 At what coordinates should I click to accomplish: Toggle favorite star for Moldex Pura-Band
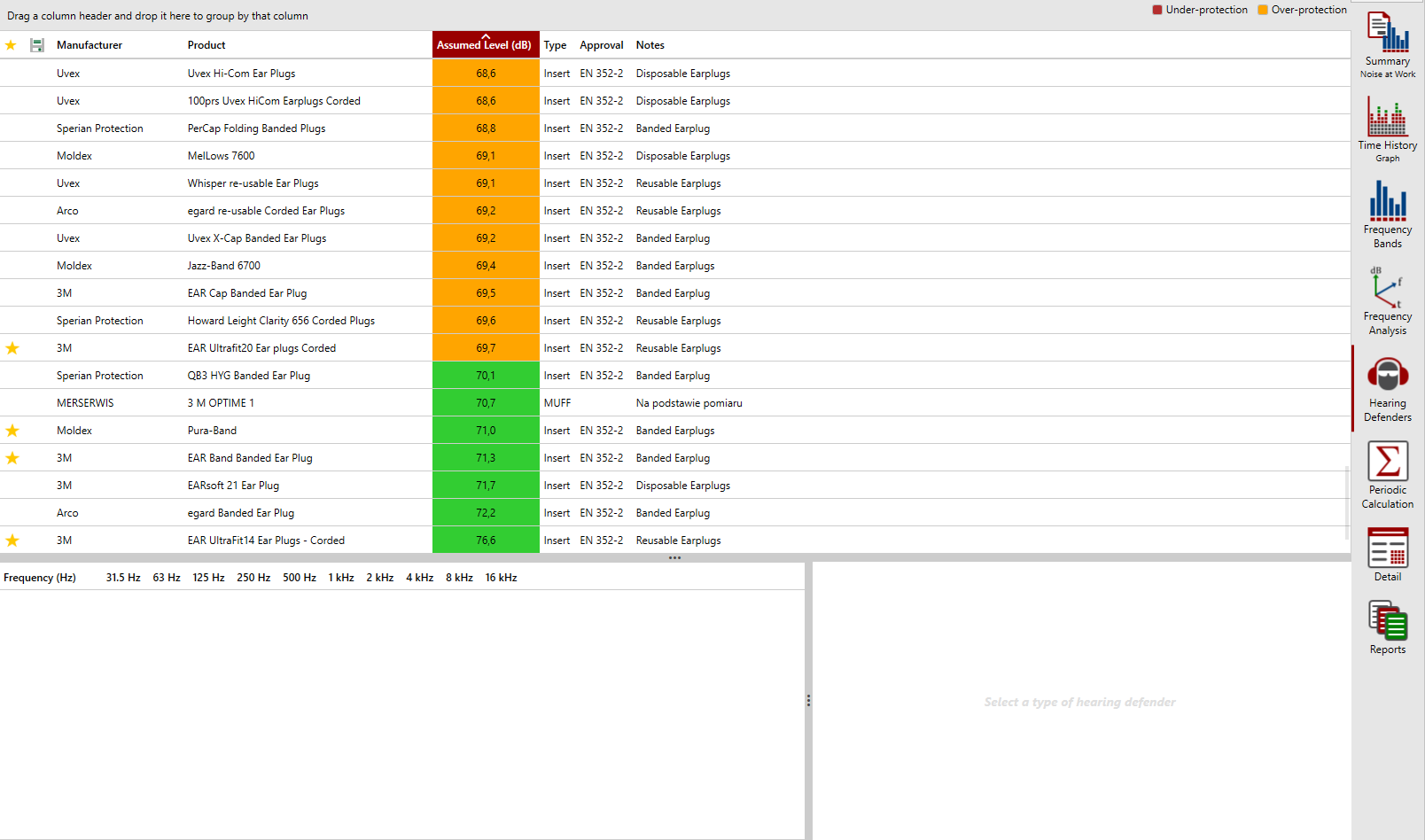12,431
